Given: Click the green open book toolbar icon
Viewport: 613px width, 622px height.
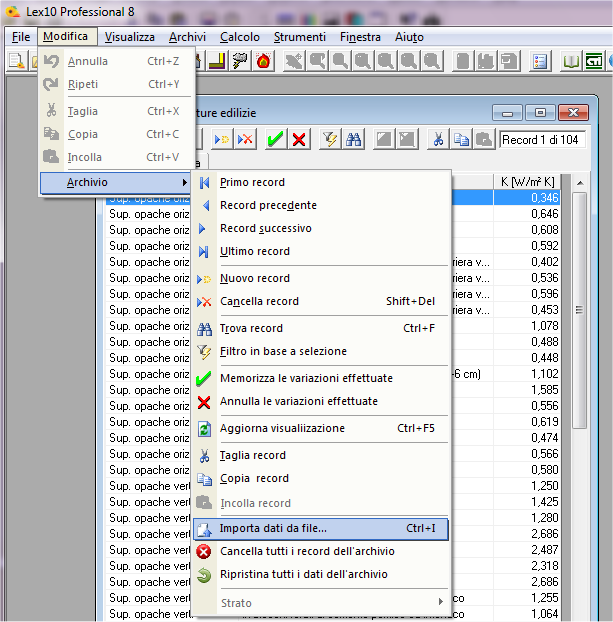Looking at the screenshot, I should click(x=571, y=61).
